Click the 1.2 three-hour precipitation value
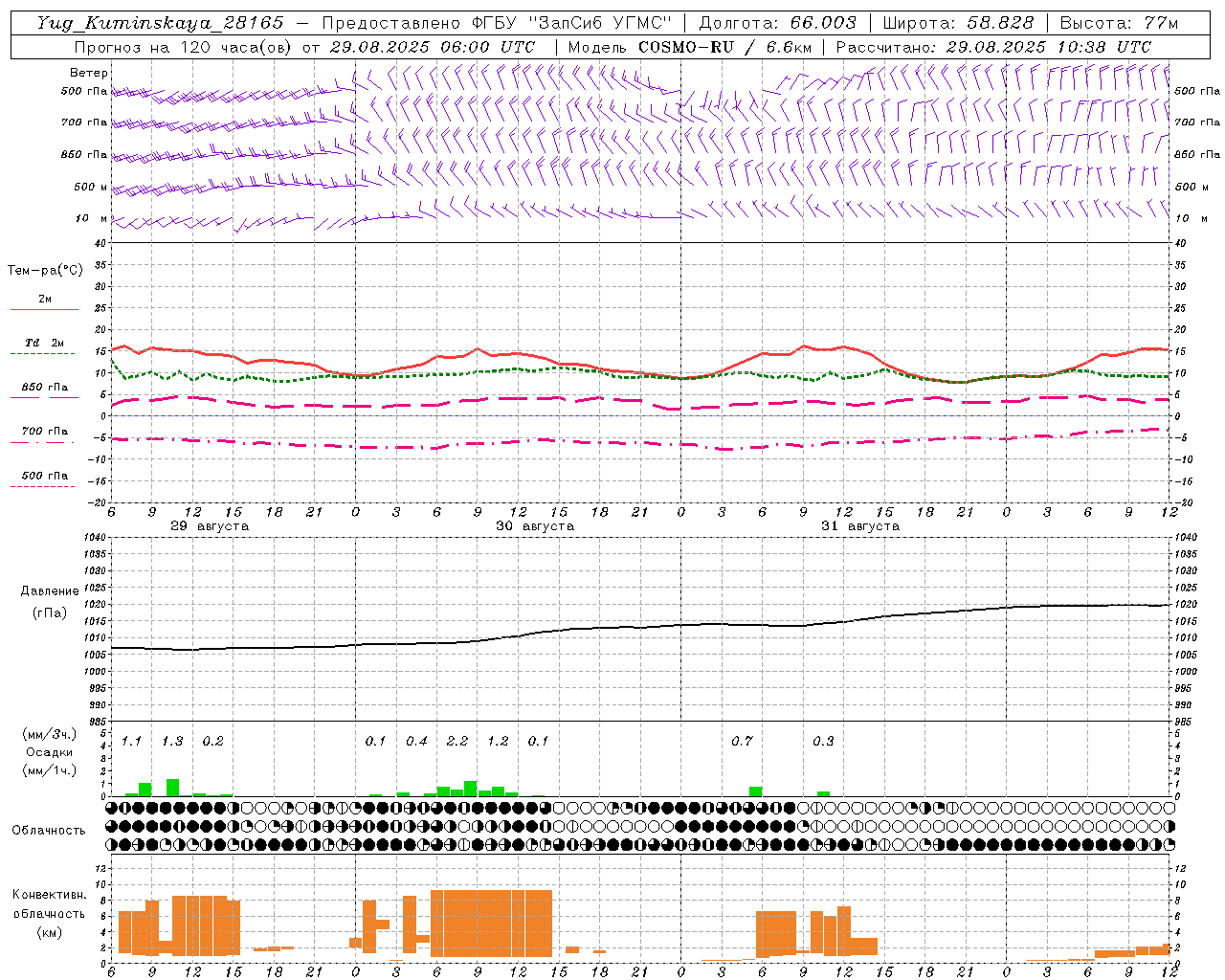The image size is (1225, 980). pyautogui.click(x=498, y=742)
